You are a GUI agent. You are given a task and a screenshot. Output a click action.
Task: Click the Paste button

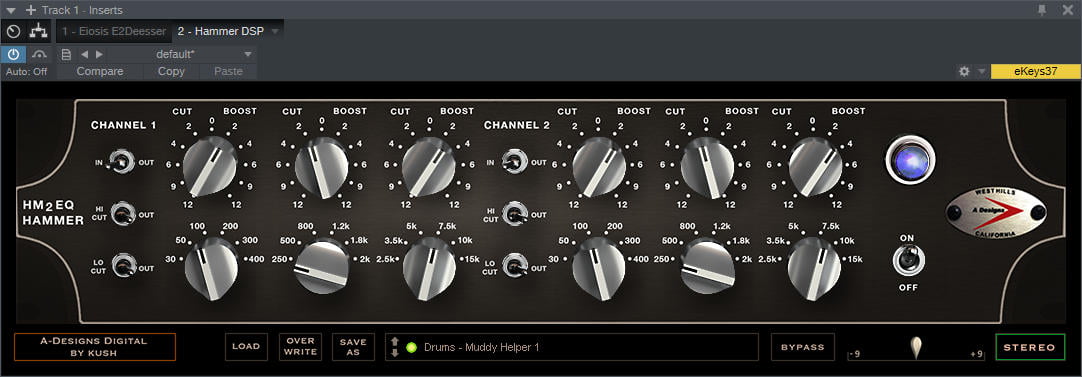coord(228,71)
